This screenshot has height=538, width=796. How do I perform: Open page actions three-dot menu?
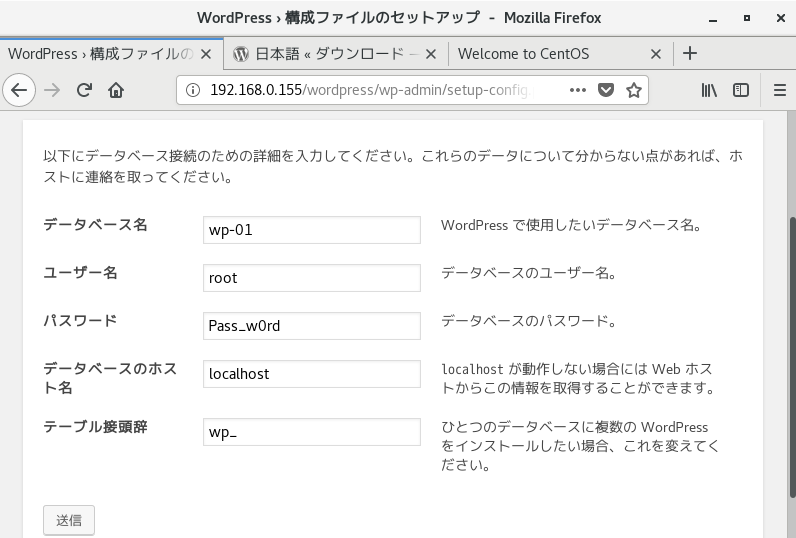pos(578,90)
